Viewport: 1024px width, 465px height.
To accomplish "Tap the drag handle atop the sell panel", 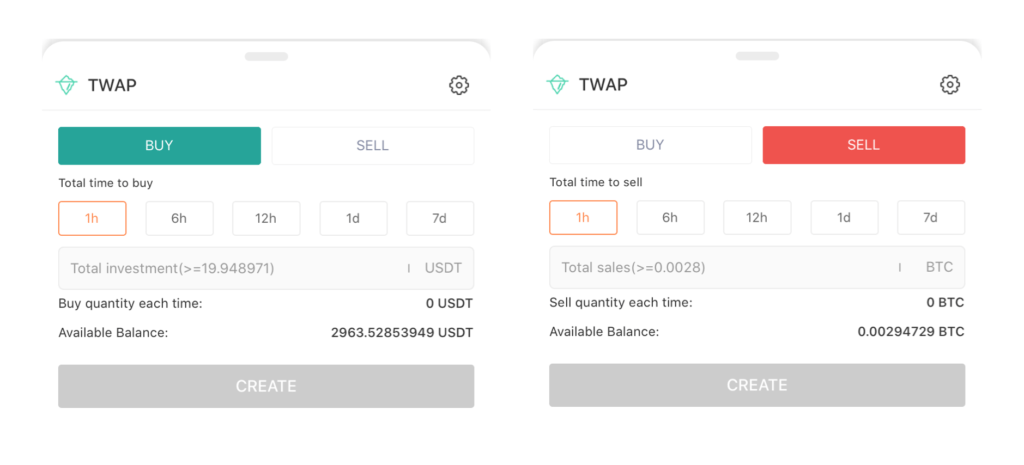I will tap(757, 56).
